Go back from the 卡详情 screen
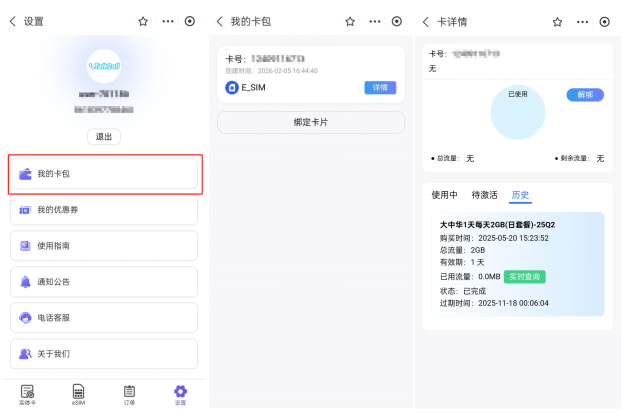Screen dimensions: 624x413 [x=426, y=21]
